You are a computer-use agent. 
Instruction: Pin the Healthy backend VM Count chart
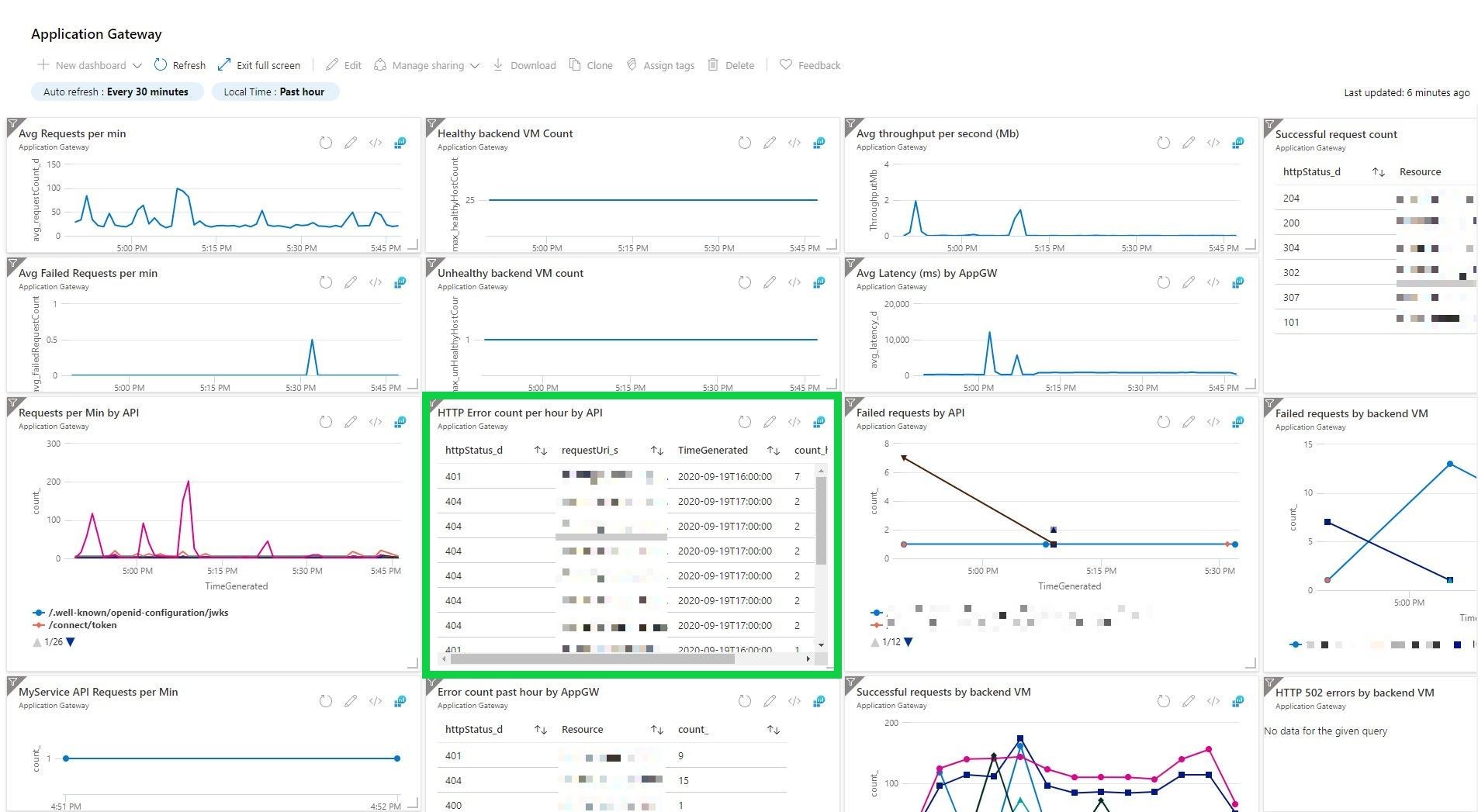pyautogui.click(x=819, y=142)
